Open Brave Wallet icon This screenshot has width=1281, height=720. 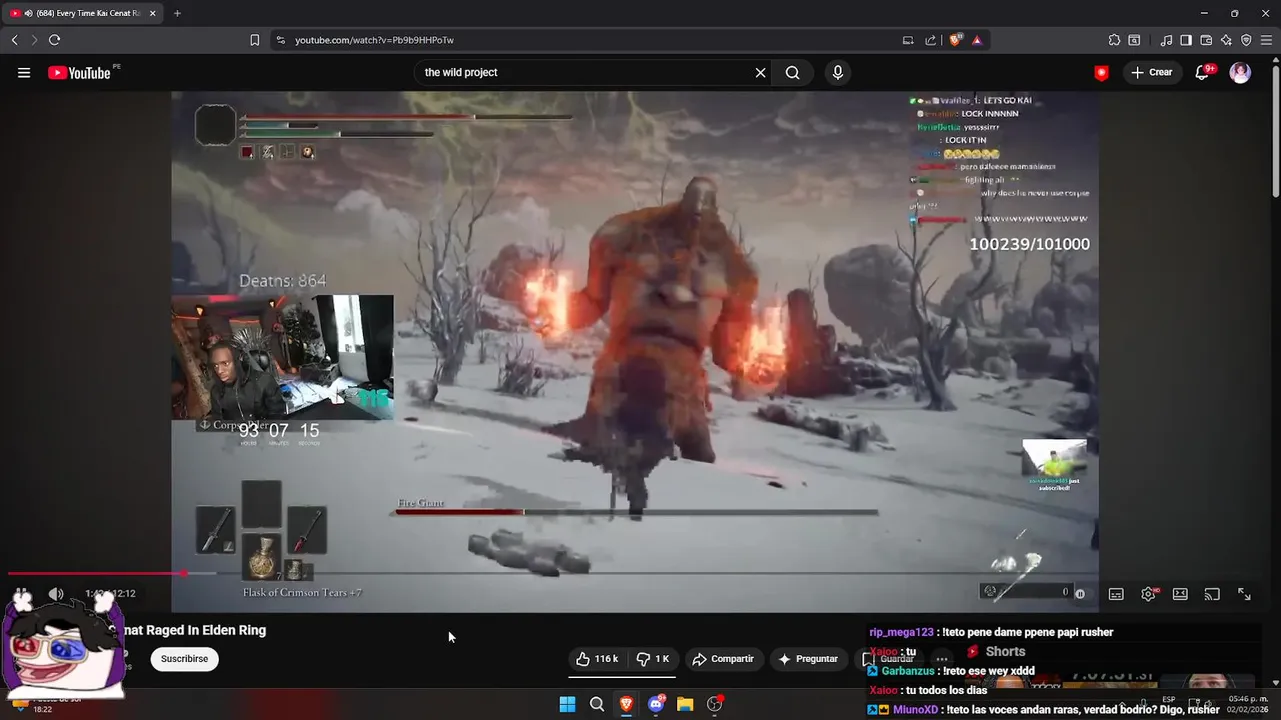click(x=1206, y=40)
